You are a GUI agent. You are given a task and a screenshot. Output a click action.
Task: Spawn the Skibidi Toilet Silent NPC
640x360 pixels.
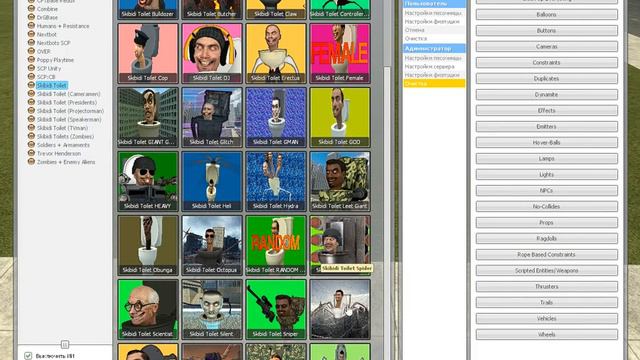point(212,309)
